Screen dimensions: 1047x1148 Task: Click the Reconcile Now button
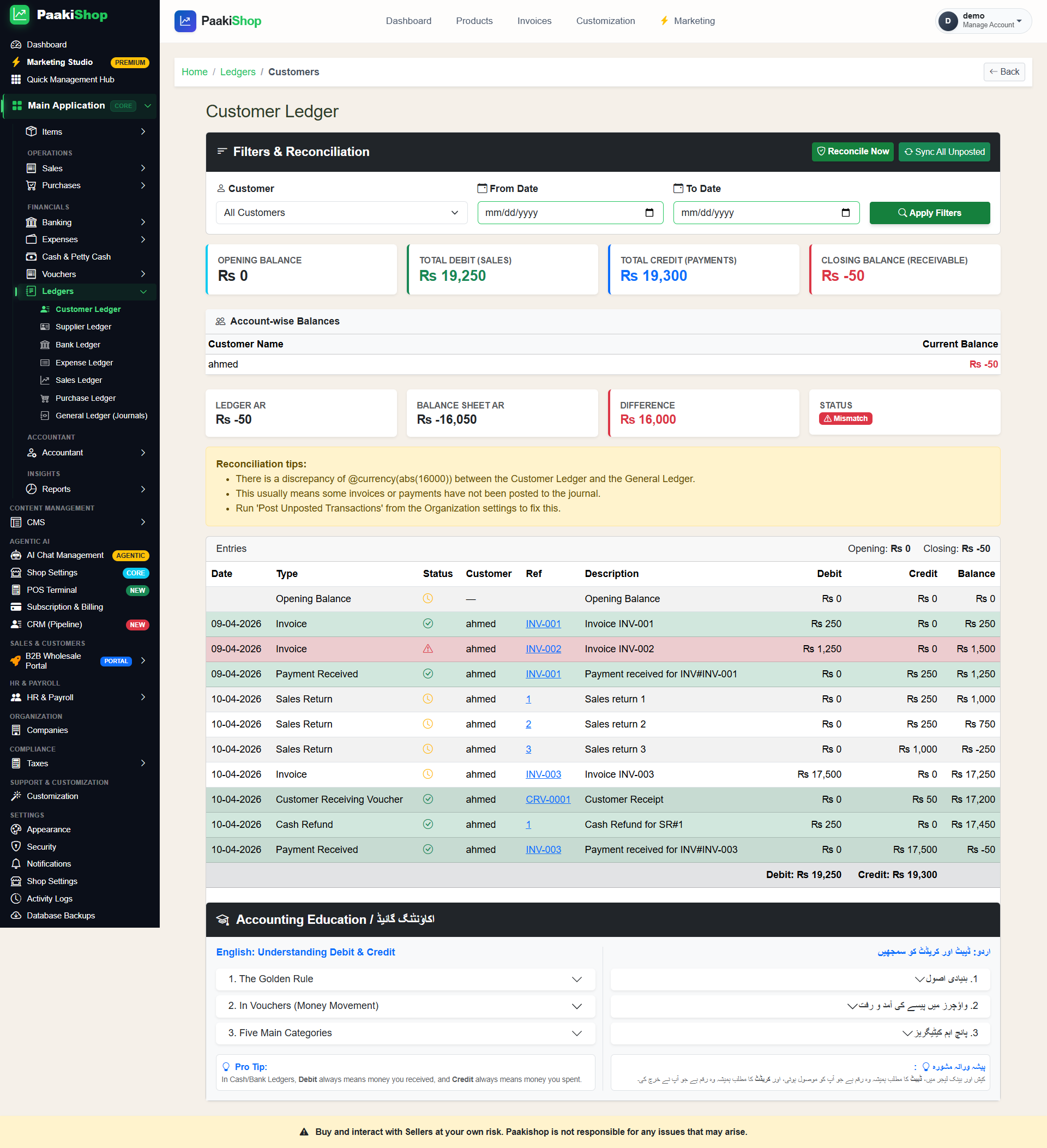pyautogui.click(x=852, y=152)
